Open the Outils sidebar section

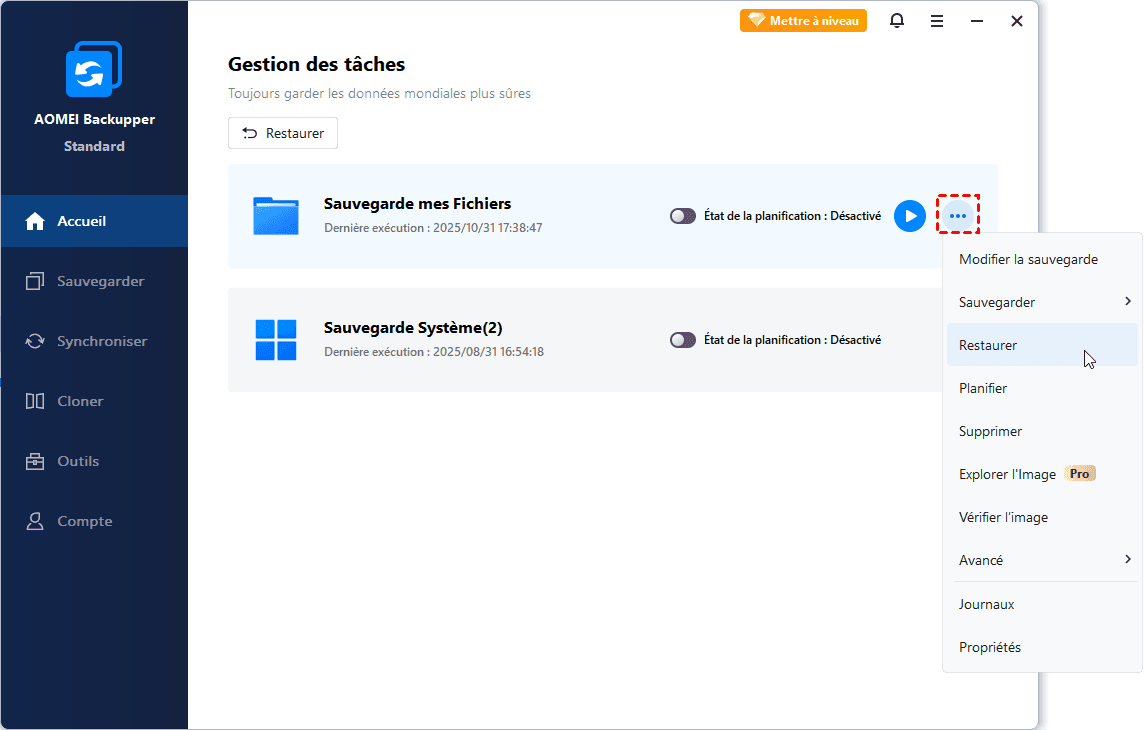[x=94, y=461]
